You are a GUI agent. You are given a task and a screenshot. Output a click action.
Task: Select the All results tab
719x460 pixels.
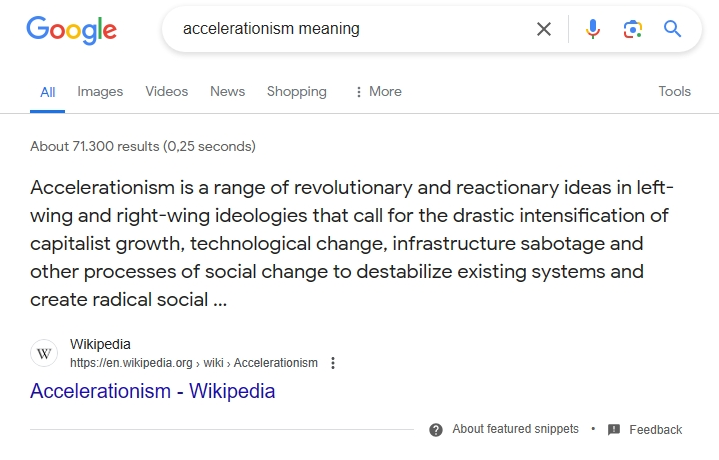(47, 92)
